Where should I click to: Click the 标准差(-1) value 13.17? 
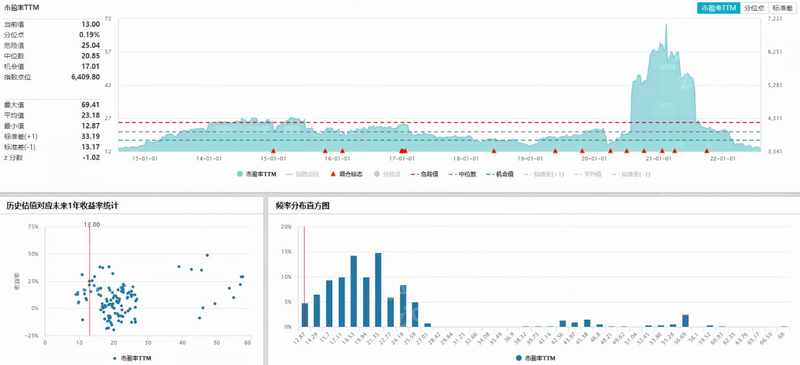pos(90,147)
